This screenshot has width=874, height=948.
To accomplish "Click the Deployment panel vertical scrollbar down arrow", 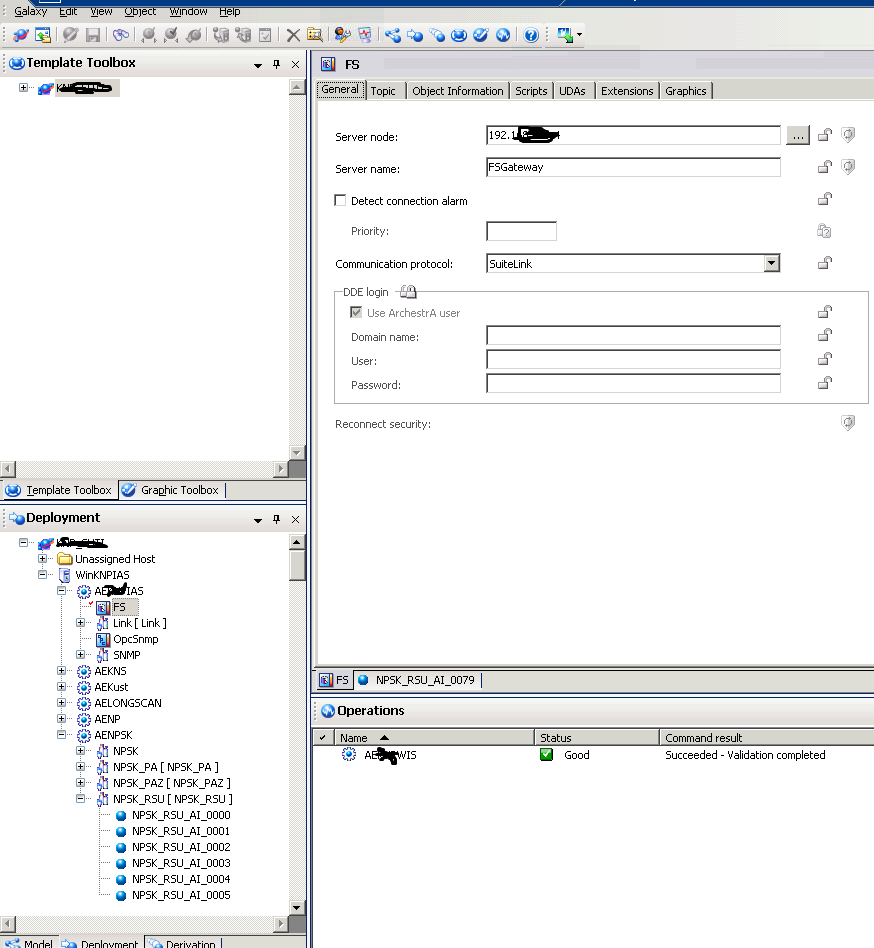I will pos(297,908).
